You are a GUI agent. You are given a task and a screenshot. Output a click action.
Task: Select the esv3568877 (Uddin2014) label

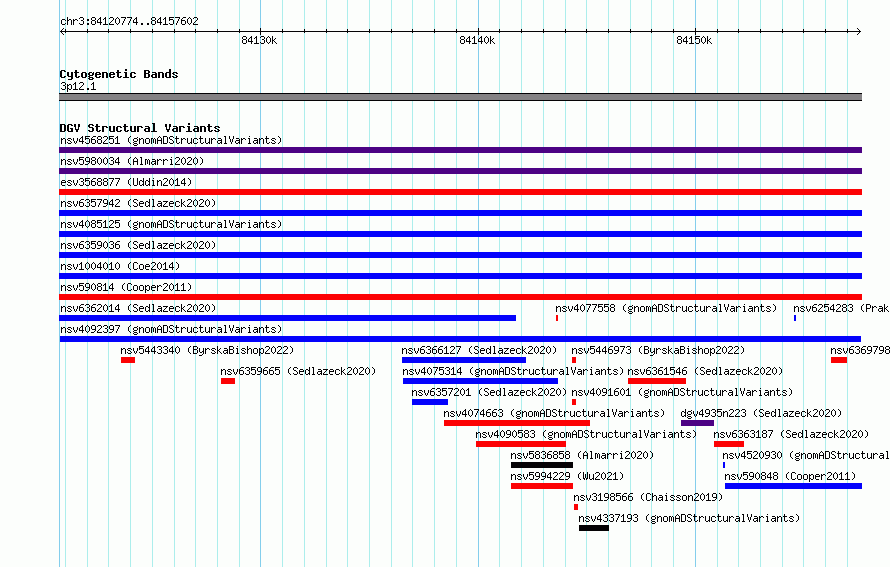click(x=126, y=182)
